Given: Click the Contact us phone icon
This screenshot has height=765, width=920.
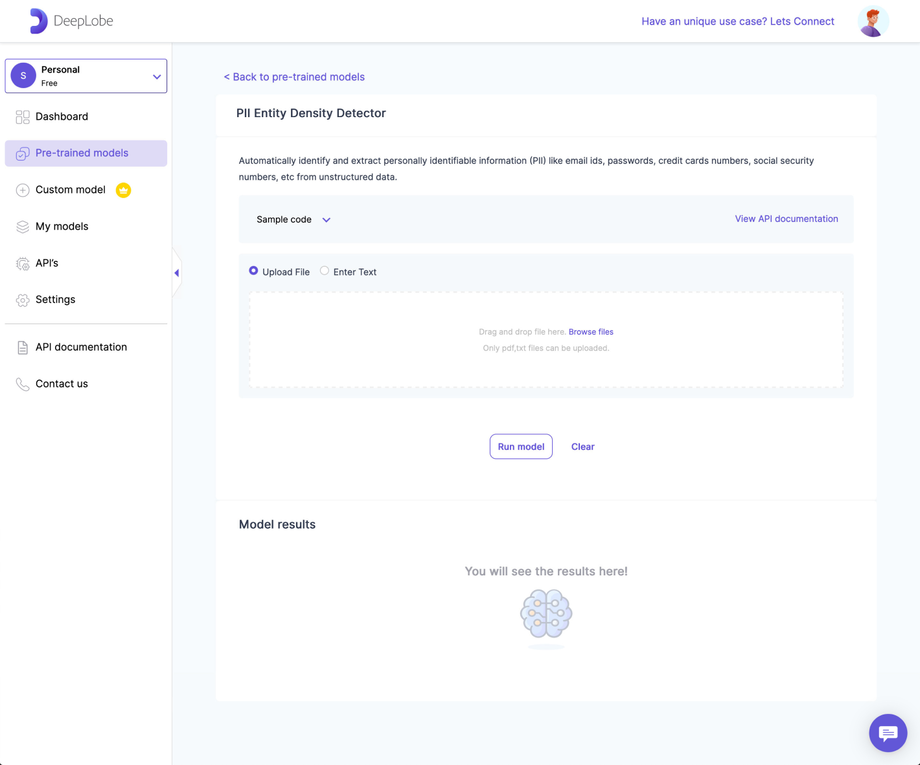Looking at the screenshot, I should tap(22, 383).
